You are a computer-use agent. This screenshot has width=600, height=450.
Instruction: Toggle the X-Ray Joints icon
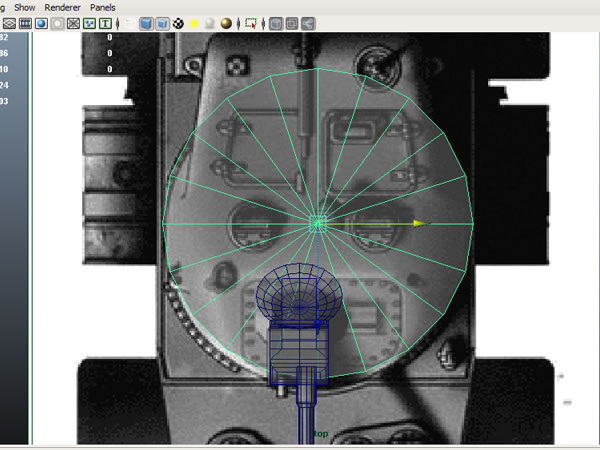(308, 24)
